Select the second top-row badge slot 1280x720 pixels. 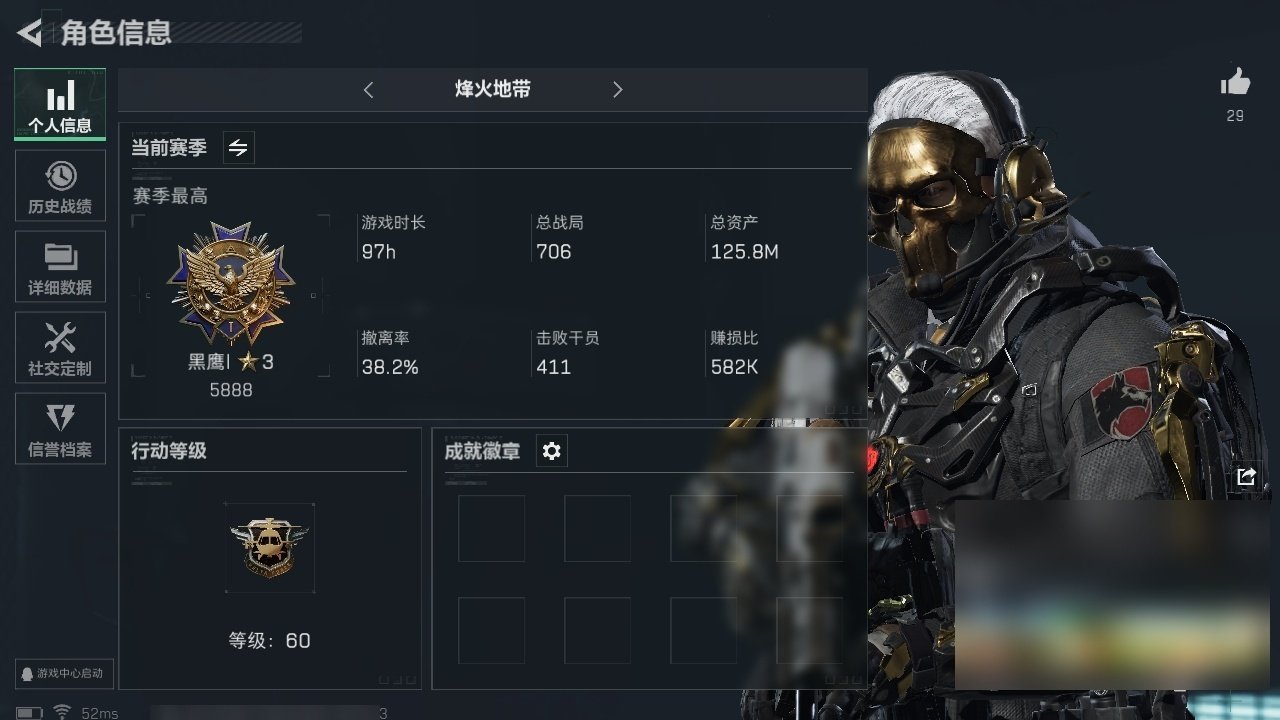(597, 528)
